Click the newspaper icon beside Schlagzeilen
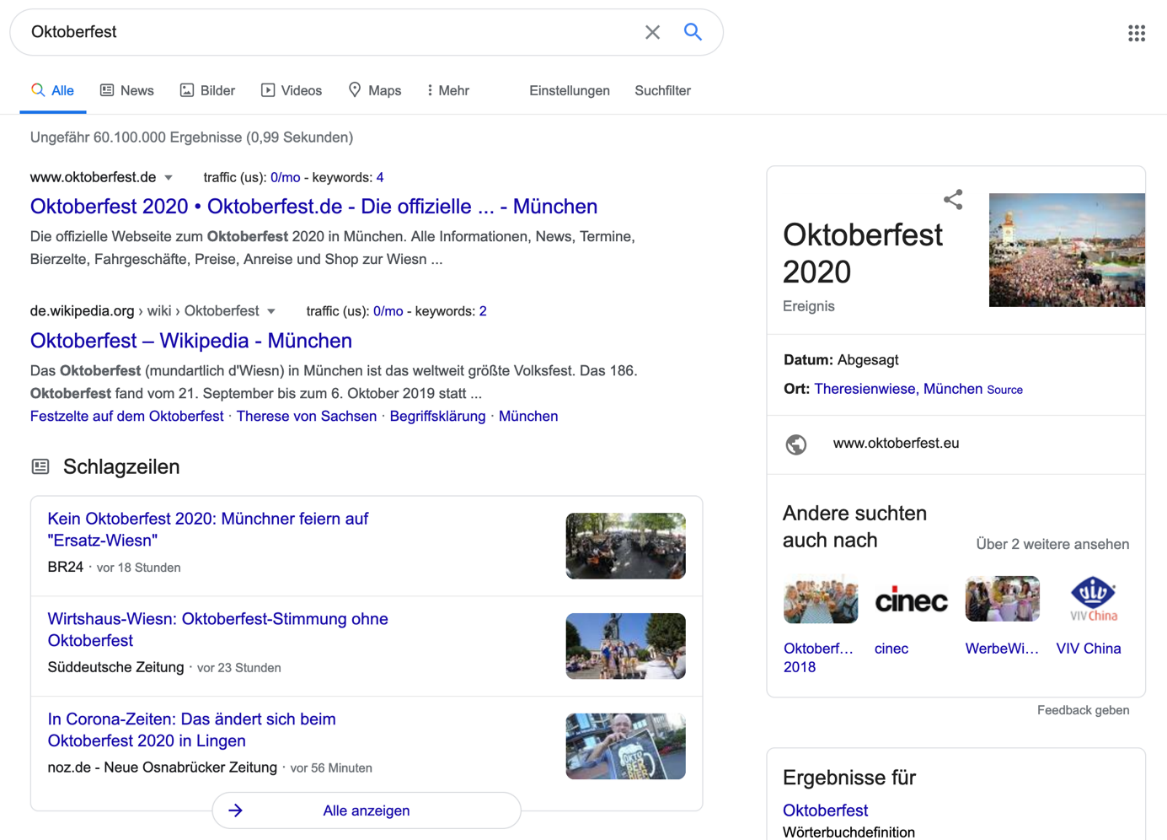 [x=40, y=467]
